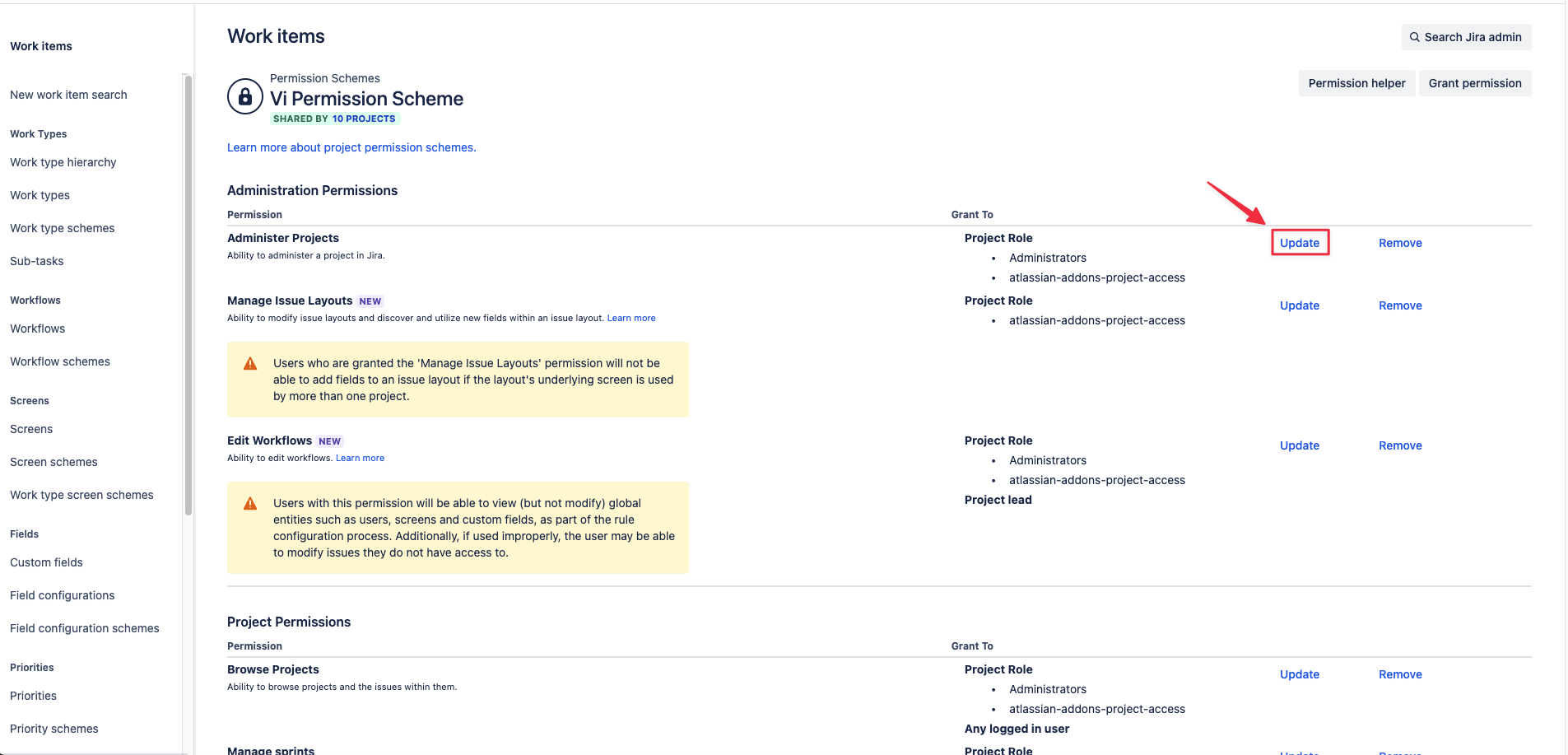
Task: Click the highlighted Update link for Administer Projects
Action: [x=1299, y=243]
